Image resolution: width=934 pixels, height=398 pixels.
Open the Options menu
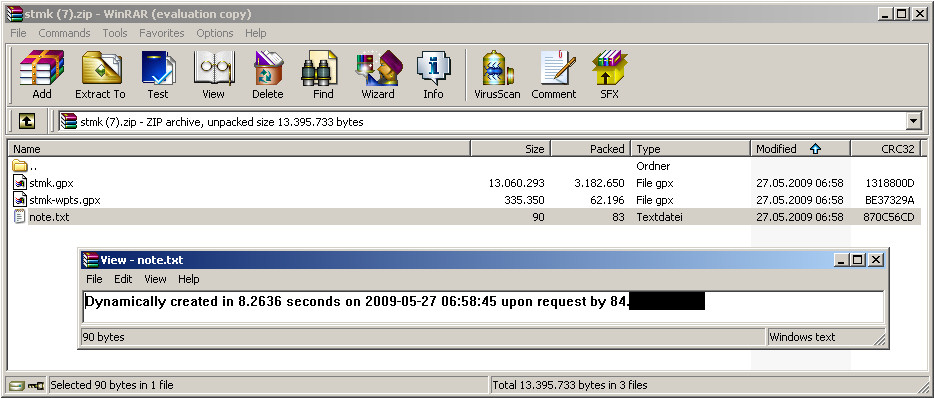click(x=216, y=33)
